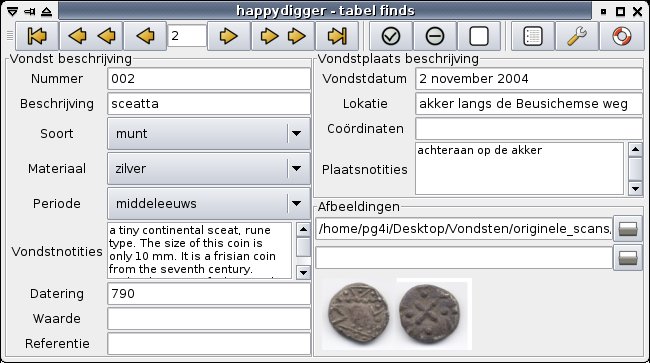Go to the next record
Viewport: 650px width, 363px height.
pos(228,36)
